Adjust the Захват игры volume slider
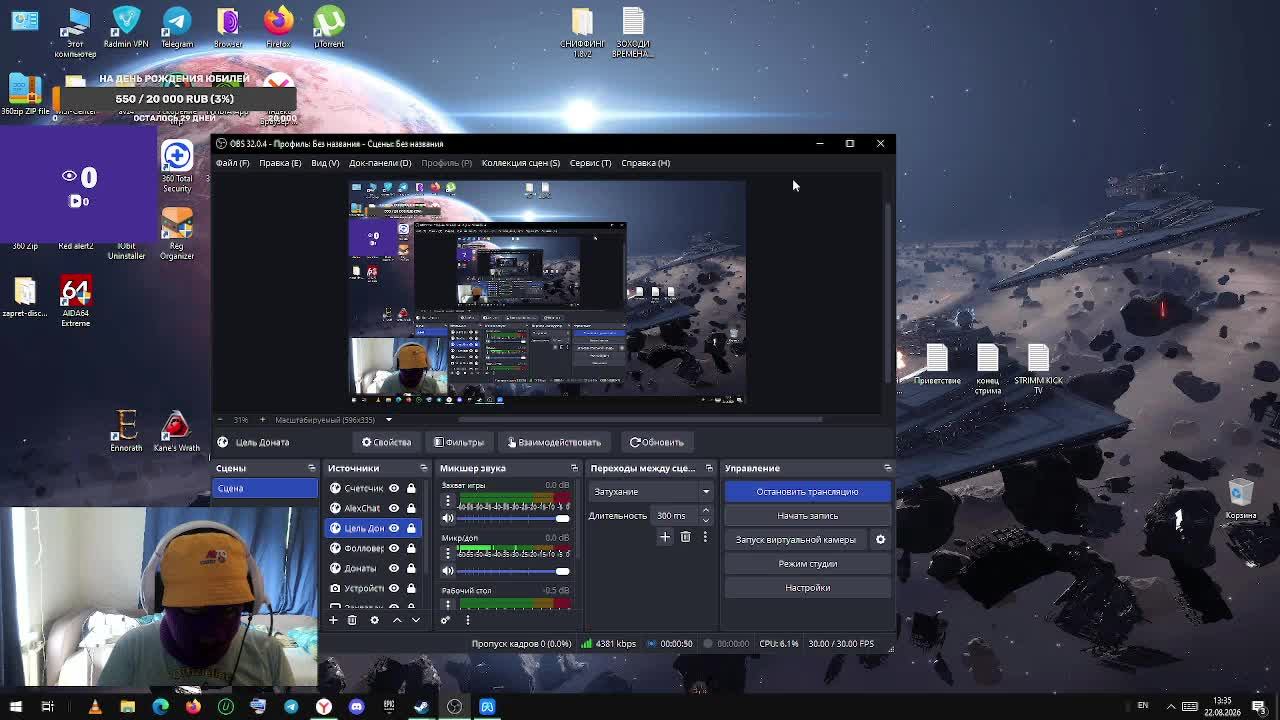The width and height of the screenshot is (1280, 720). [x=513, y=518]
